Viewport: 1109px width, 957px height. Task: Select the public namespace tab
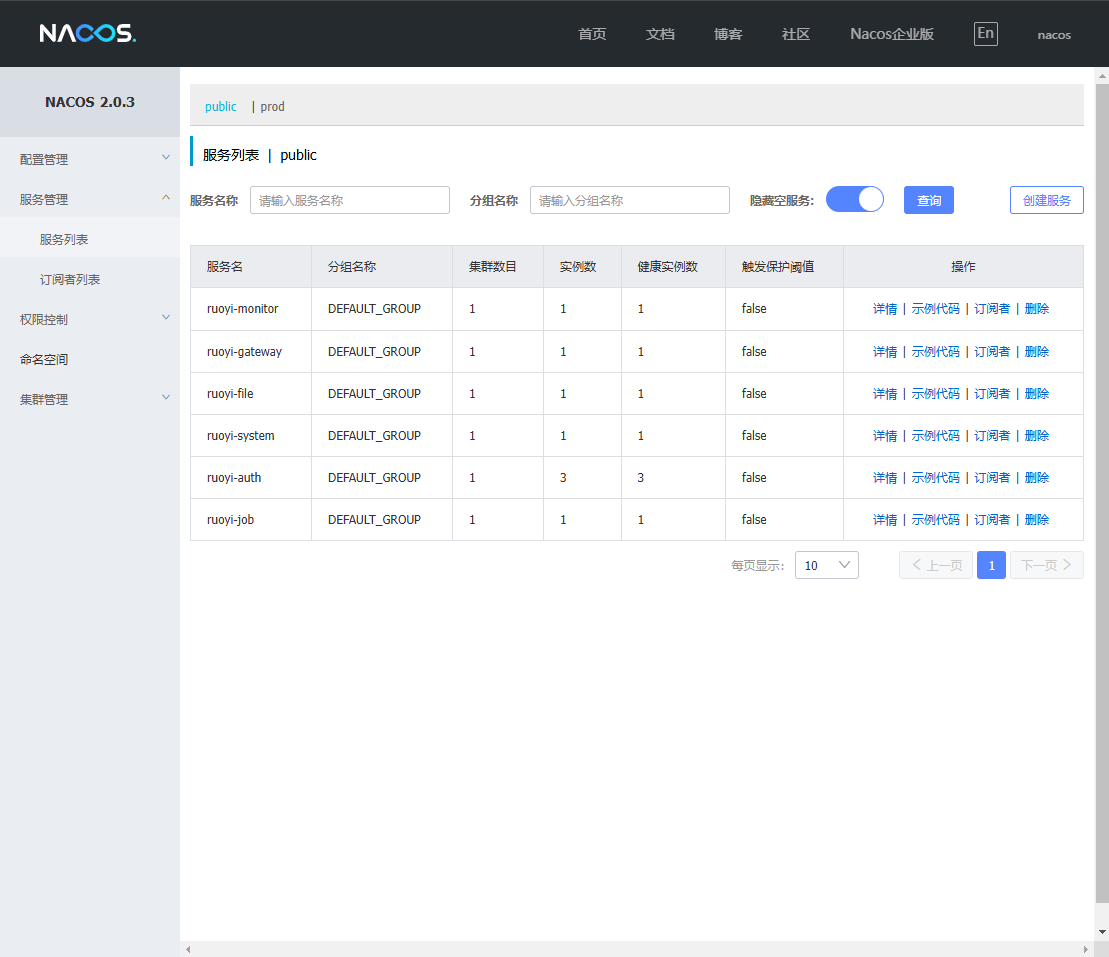pos(221,106)
